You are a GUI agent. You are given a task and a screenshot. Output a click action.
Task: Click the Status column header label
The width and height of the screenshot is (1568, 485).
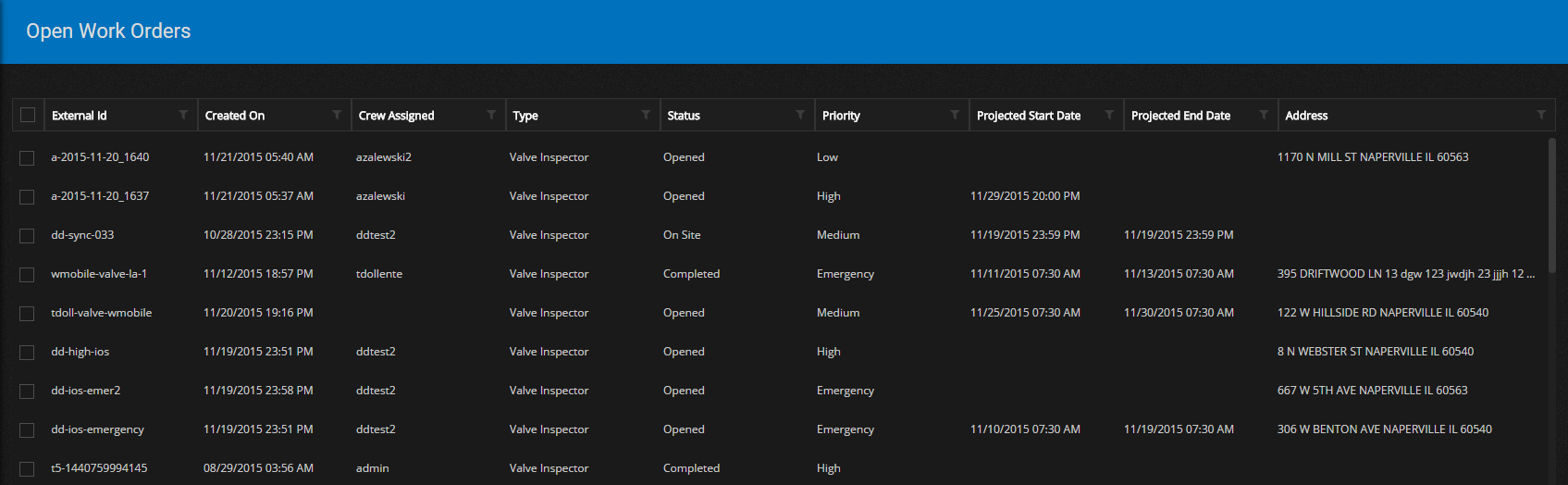click(684, 116)
